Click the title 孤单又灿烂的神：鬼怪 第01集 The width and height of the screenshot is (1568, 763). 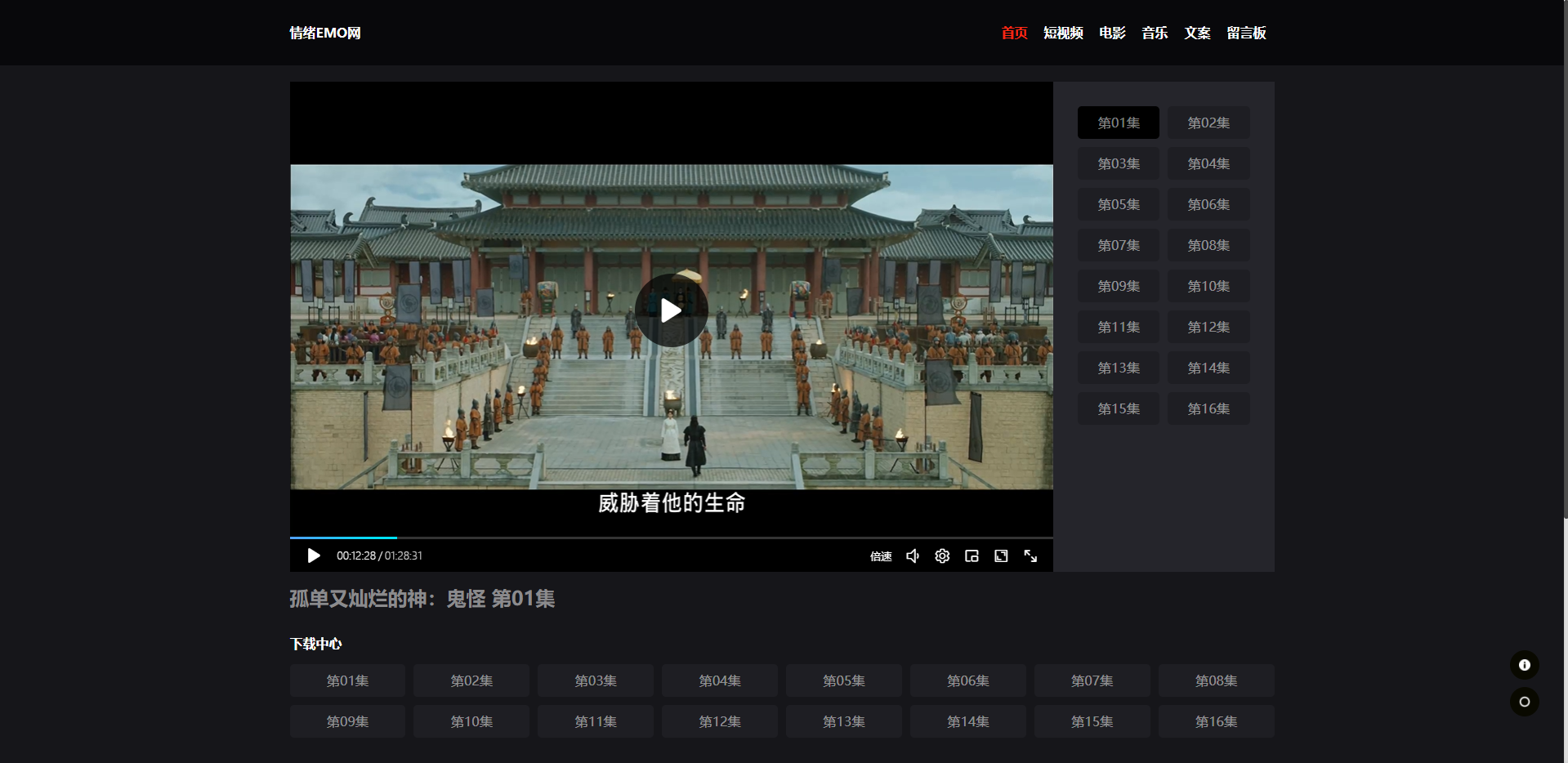422,599
